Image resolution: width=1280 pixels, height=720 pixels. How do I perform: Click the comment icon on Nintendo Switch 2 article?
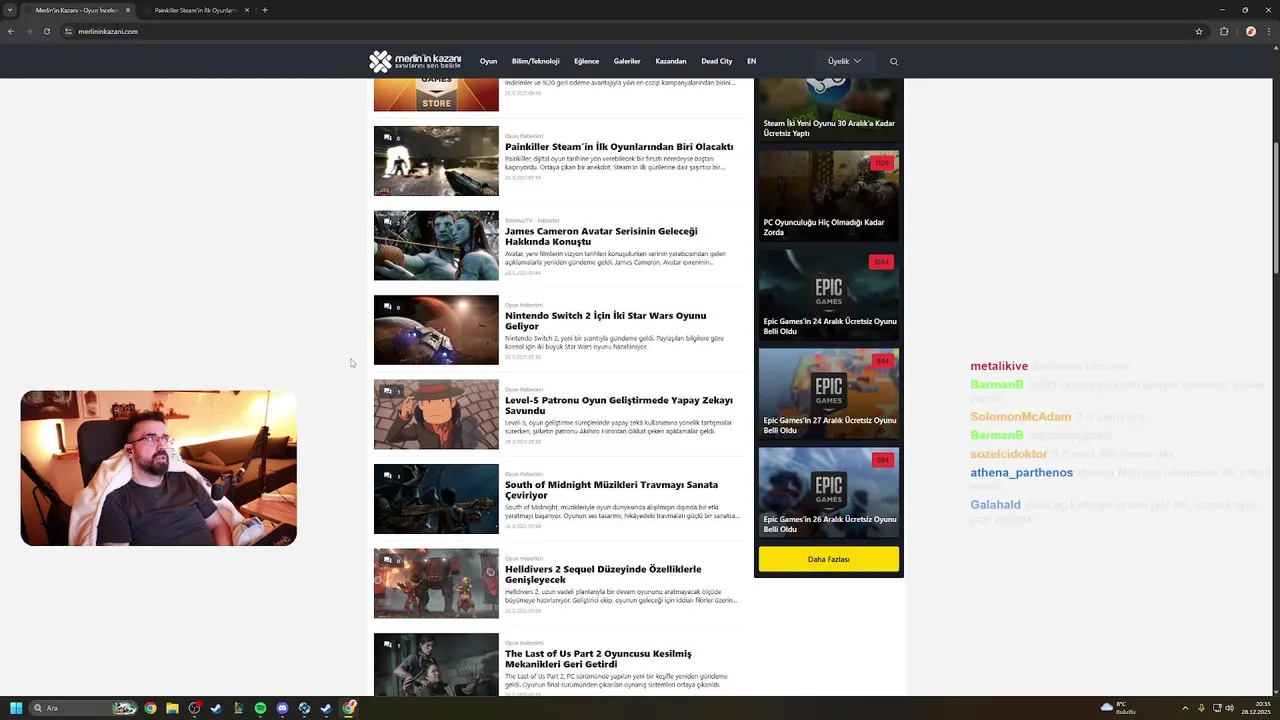pyautogui.click(x=388, y=307)
